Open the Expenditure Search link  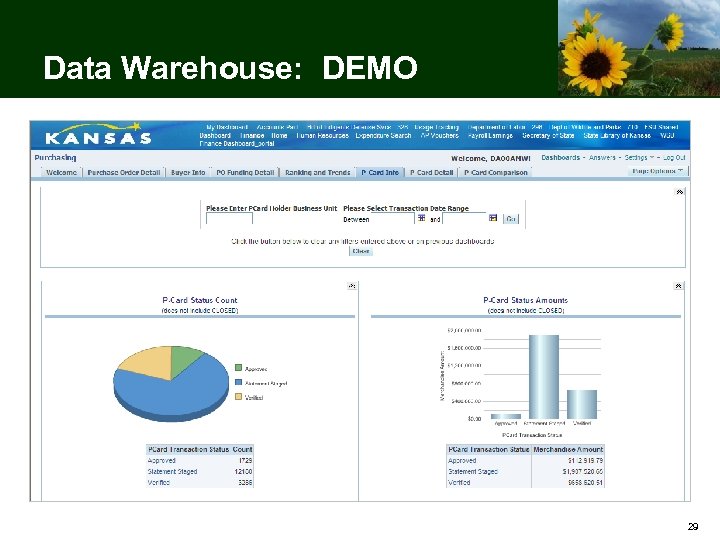383,135
